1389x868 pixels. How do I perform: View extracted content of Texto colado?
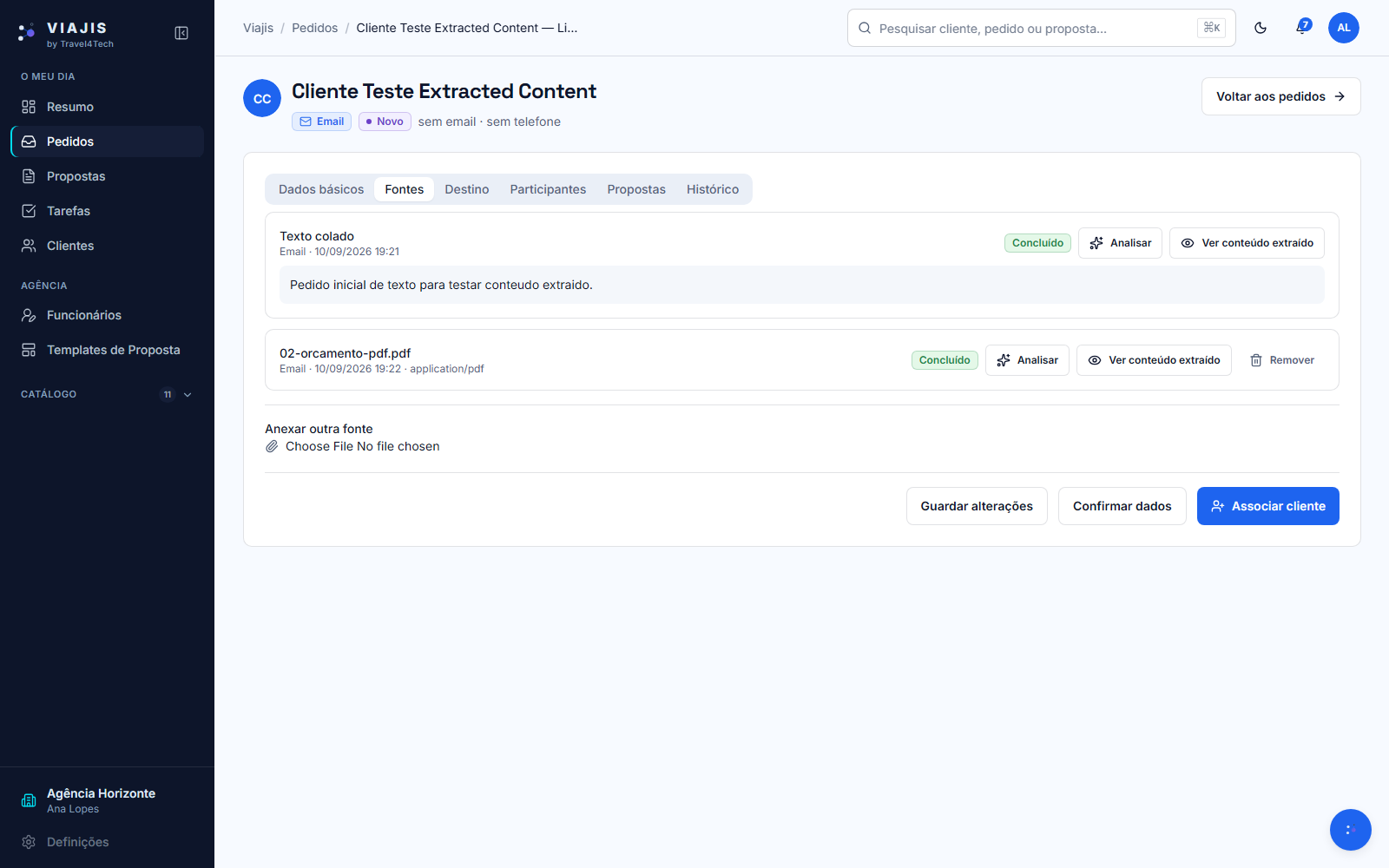(1247, 243)
